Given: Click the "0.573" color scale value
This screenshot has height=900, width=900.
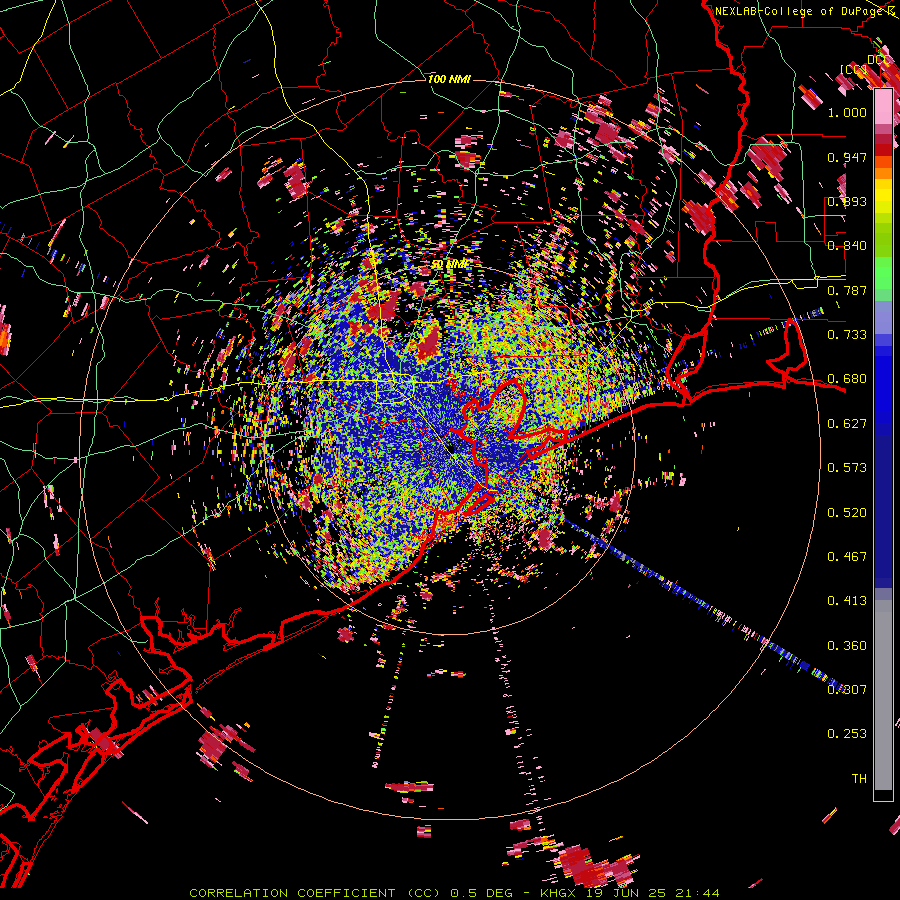Looking at the screenshot, I should tap(847, 468).
